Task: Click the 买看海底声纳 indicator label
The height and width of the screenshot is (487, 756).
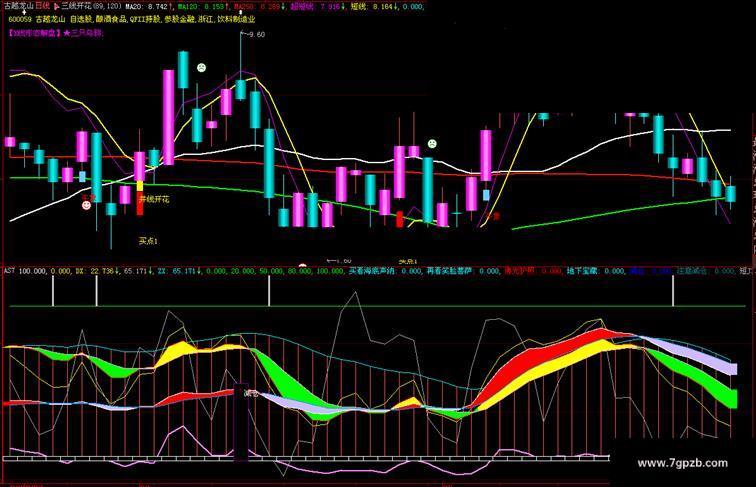Action: point(372,271)
